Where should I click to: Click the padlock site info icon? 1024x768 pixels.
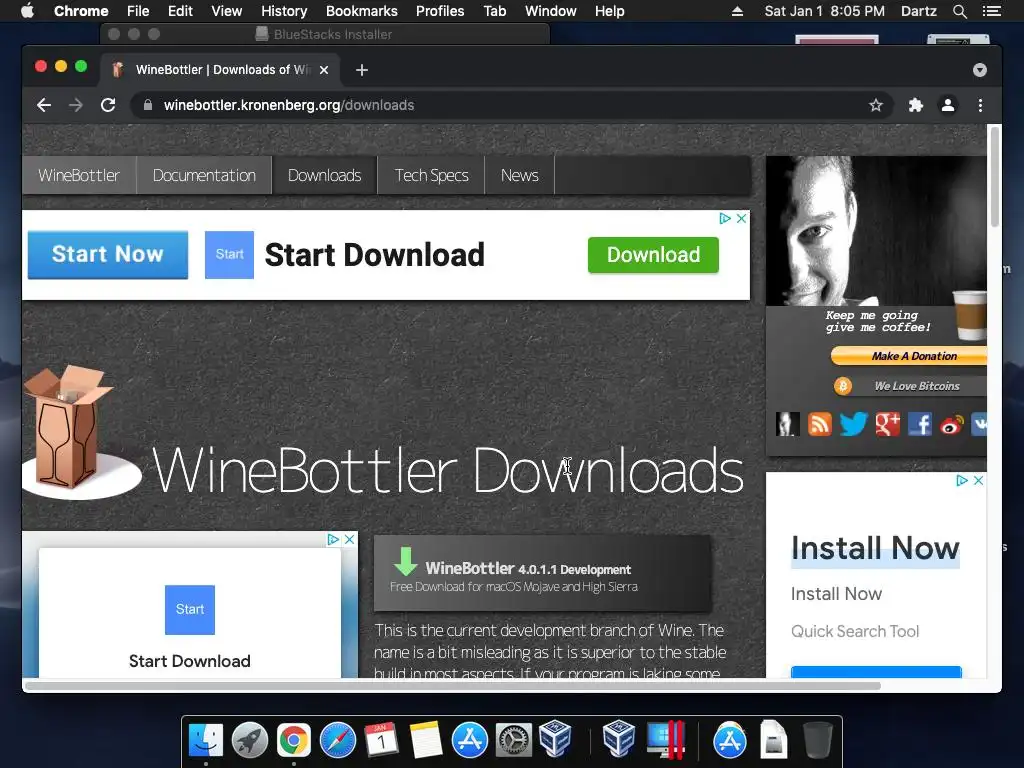(x=148, y=105)
